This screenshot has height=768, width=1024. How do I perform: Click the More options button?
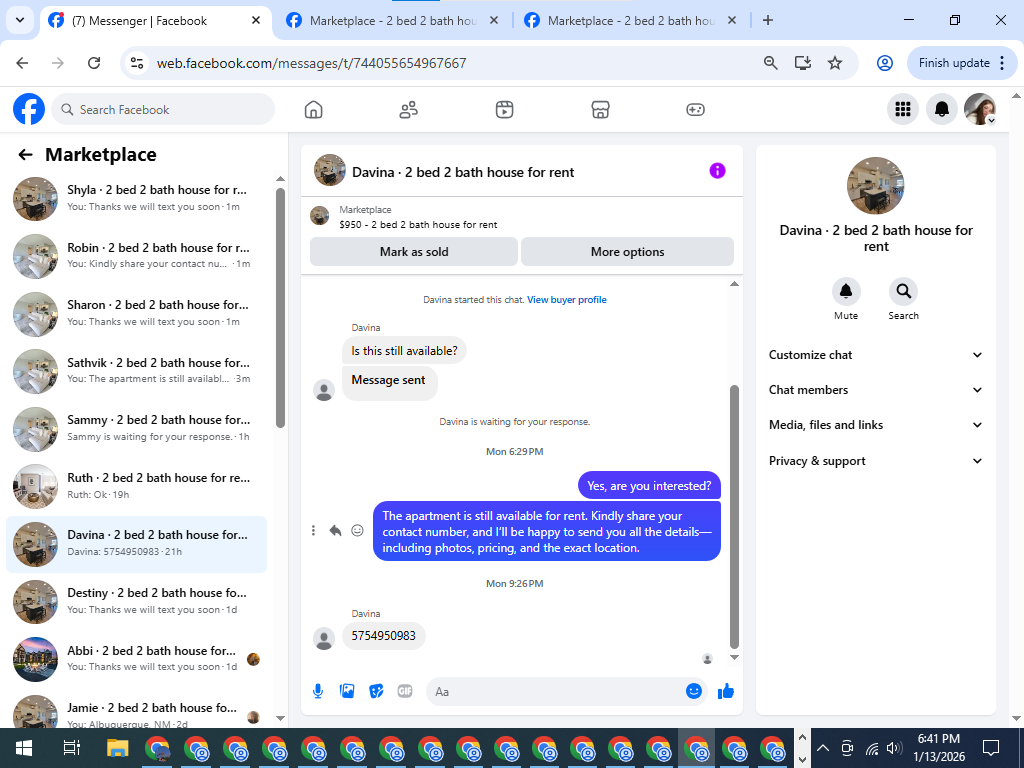point(628,251)
